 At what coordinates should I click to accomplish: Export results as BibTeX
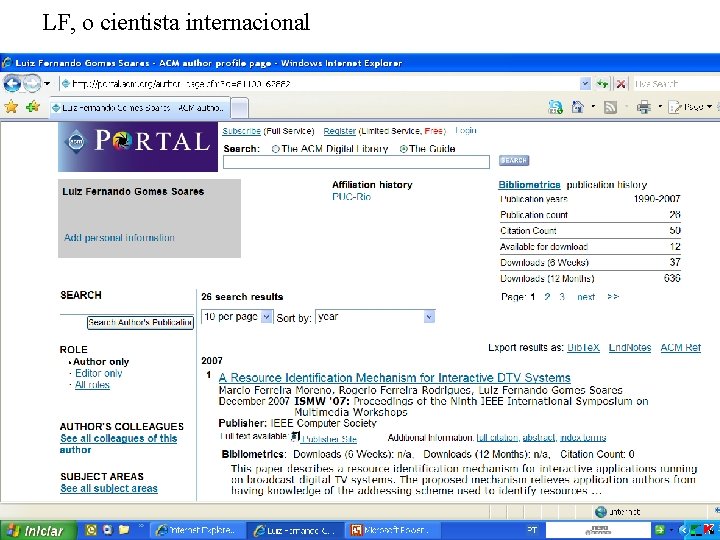pos(583,348)
